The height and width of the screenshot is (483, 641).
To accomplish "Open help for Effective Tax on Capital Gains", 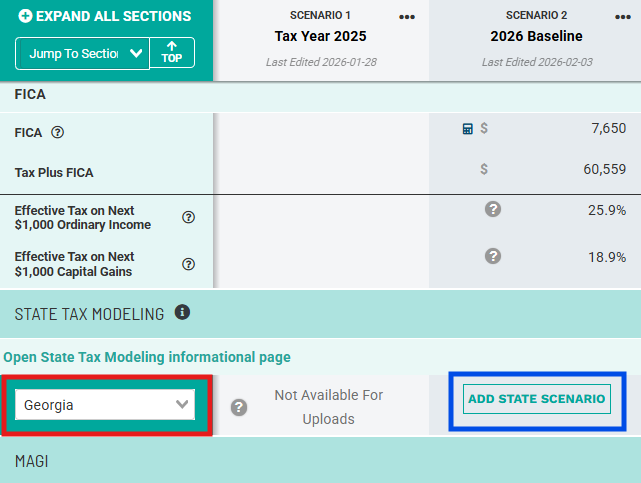I will [x=188, y=264].
